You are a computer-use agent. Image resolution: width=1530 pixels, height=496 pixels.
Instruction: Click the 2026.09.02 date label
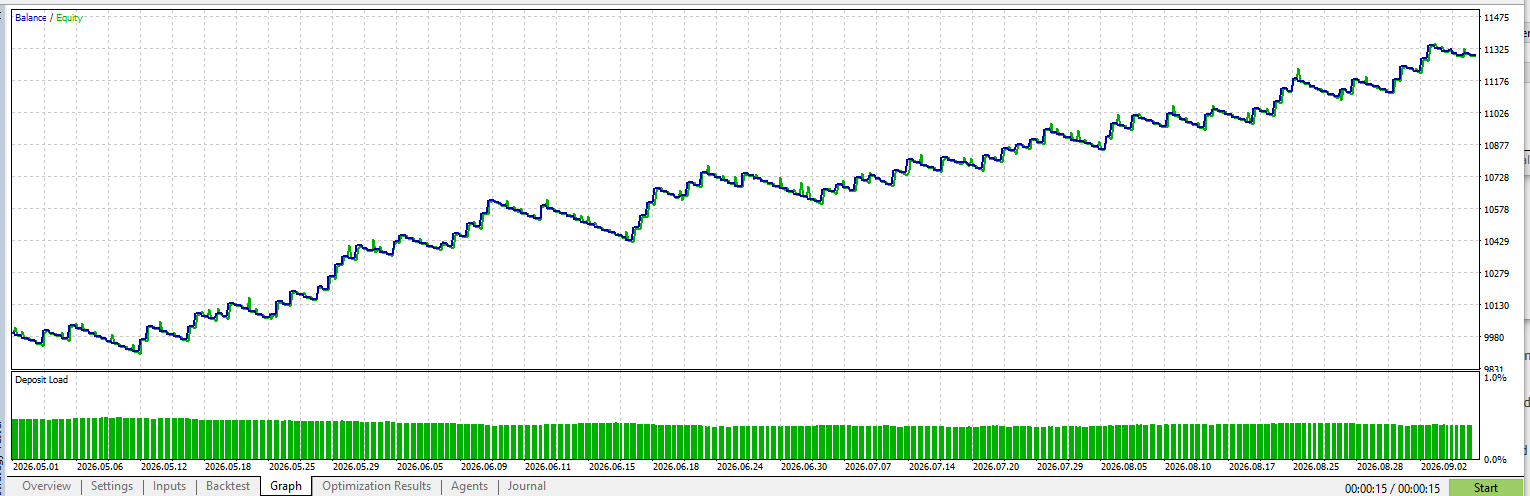pos(1445,466)
